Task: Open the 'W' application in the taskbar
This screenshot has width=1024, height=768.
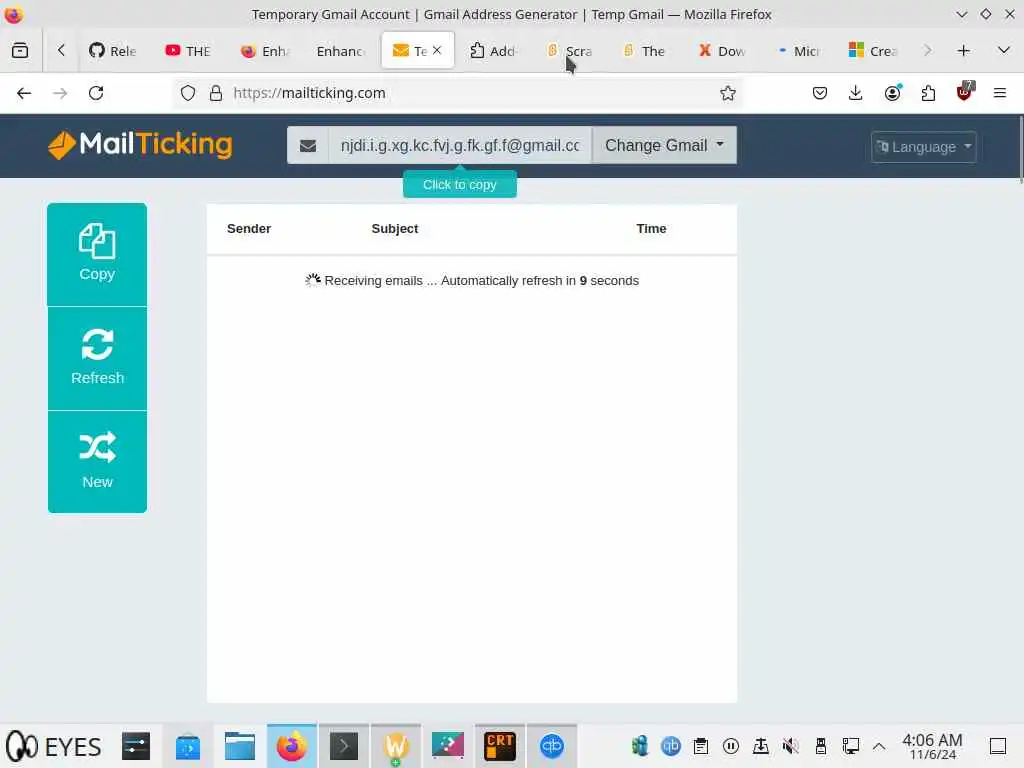Action: (x=396, y=746)
